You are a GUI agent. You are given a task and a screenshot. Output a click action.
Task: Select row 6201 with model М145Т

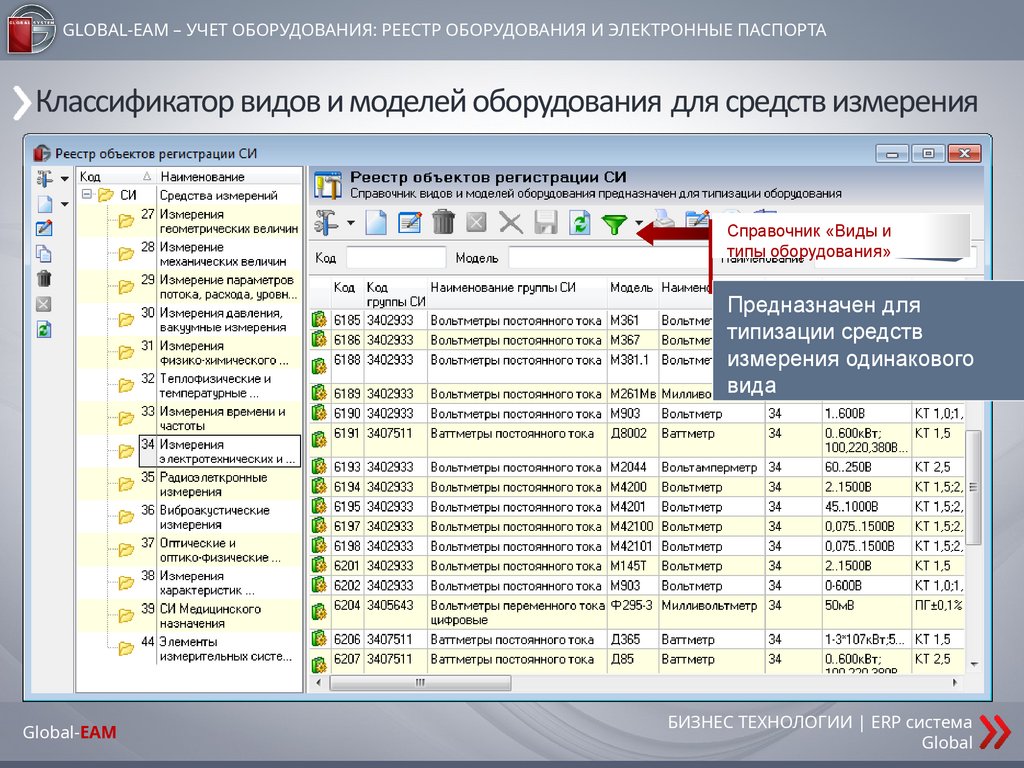coord(637,566)
